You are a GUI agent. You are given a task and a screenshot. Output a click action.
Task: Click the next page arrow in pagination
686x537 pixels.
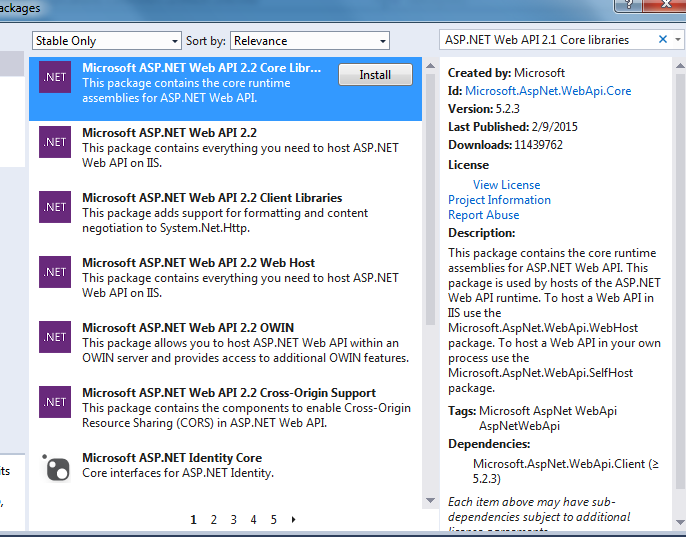[x=293, y=520]
